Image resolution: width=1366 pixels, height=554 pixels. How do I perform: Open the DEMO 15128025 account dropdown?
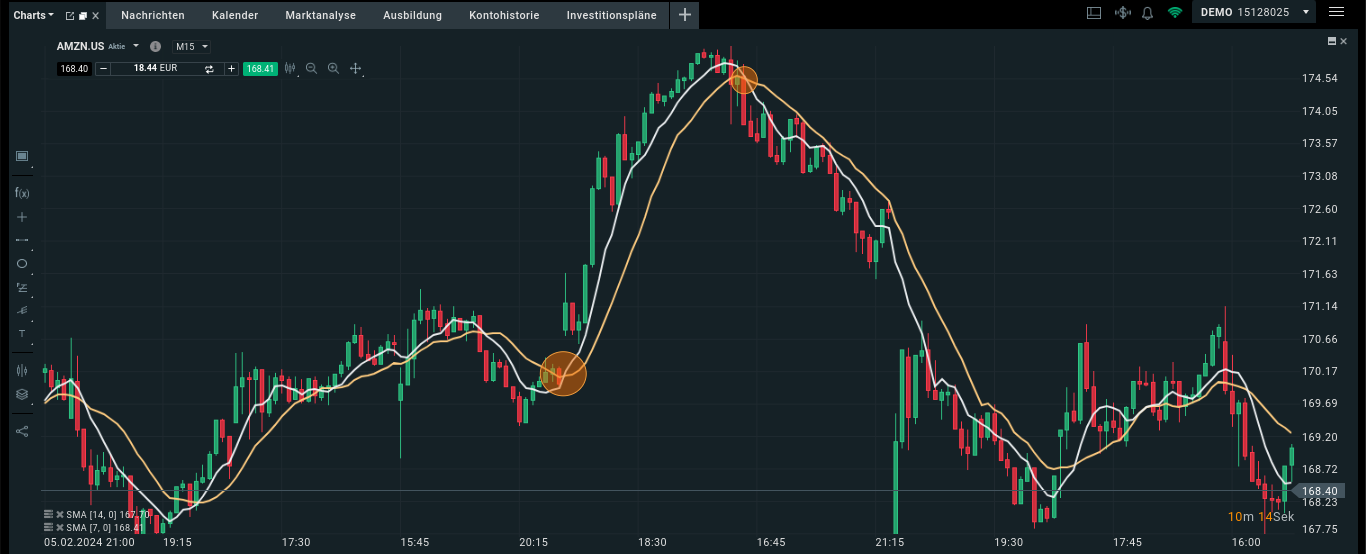[x=1255, y=13]
